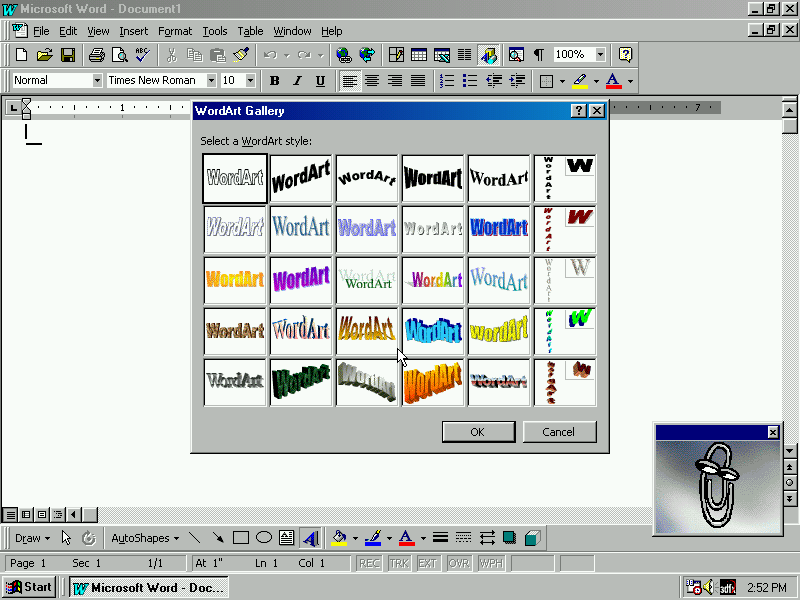Click the Office Assistant help icon
Screen dimensions: 800x600
625,55
